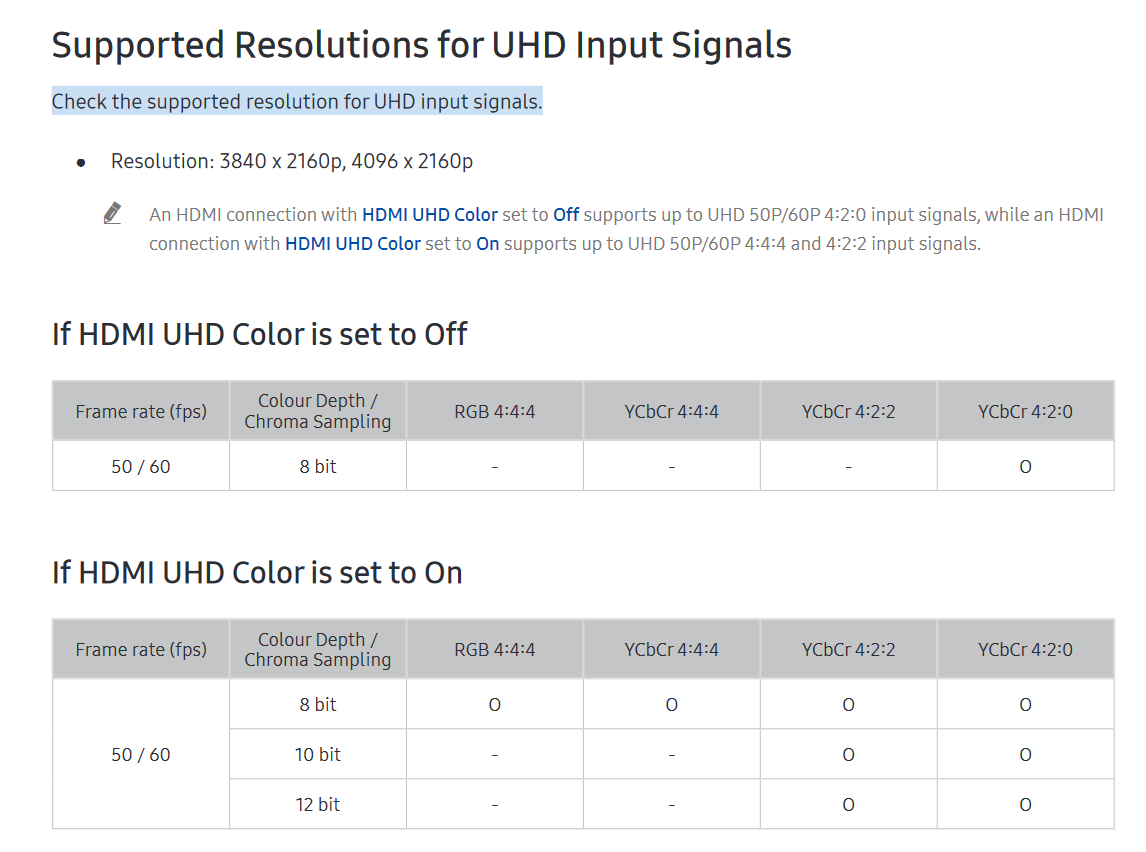Click the "10 bit" row label
This screenshot has width=1146, height=852.
pos(318,754)
